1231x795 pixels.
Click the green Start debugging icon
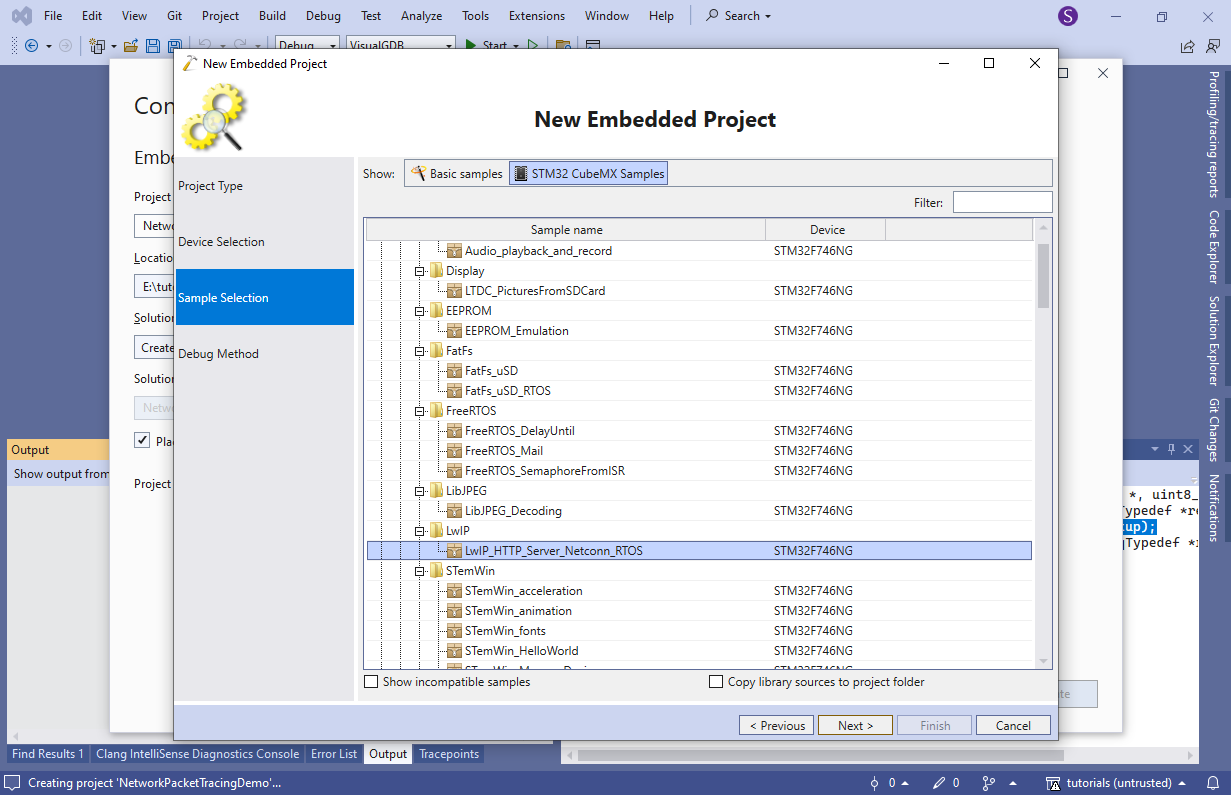tap(470, 45)
